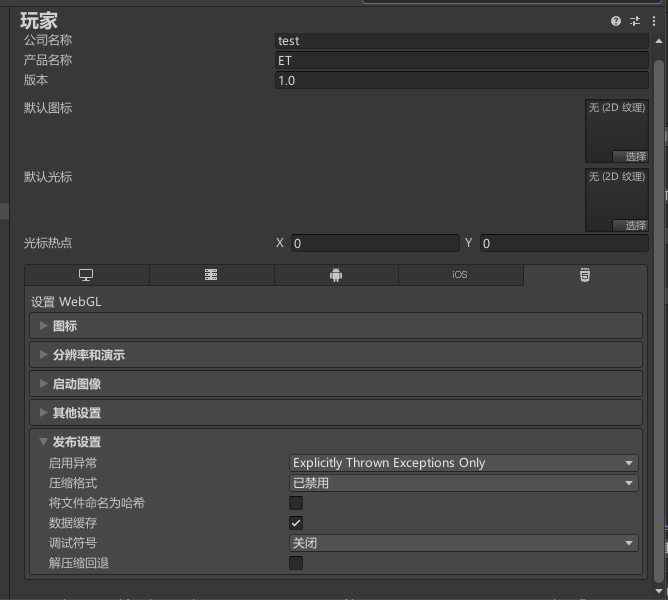This screenshot has height=600, width=668.
Task: Switch to the dedicated server platform tab
Action: click(x=211, y=275)
